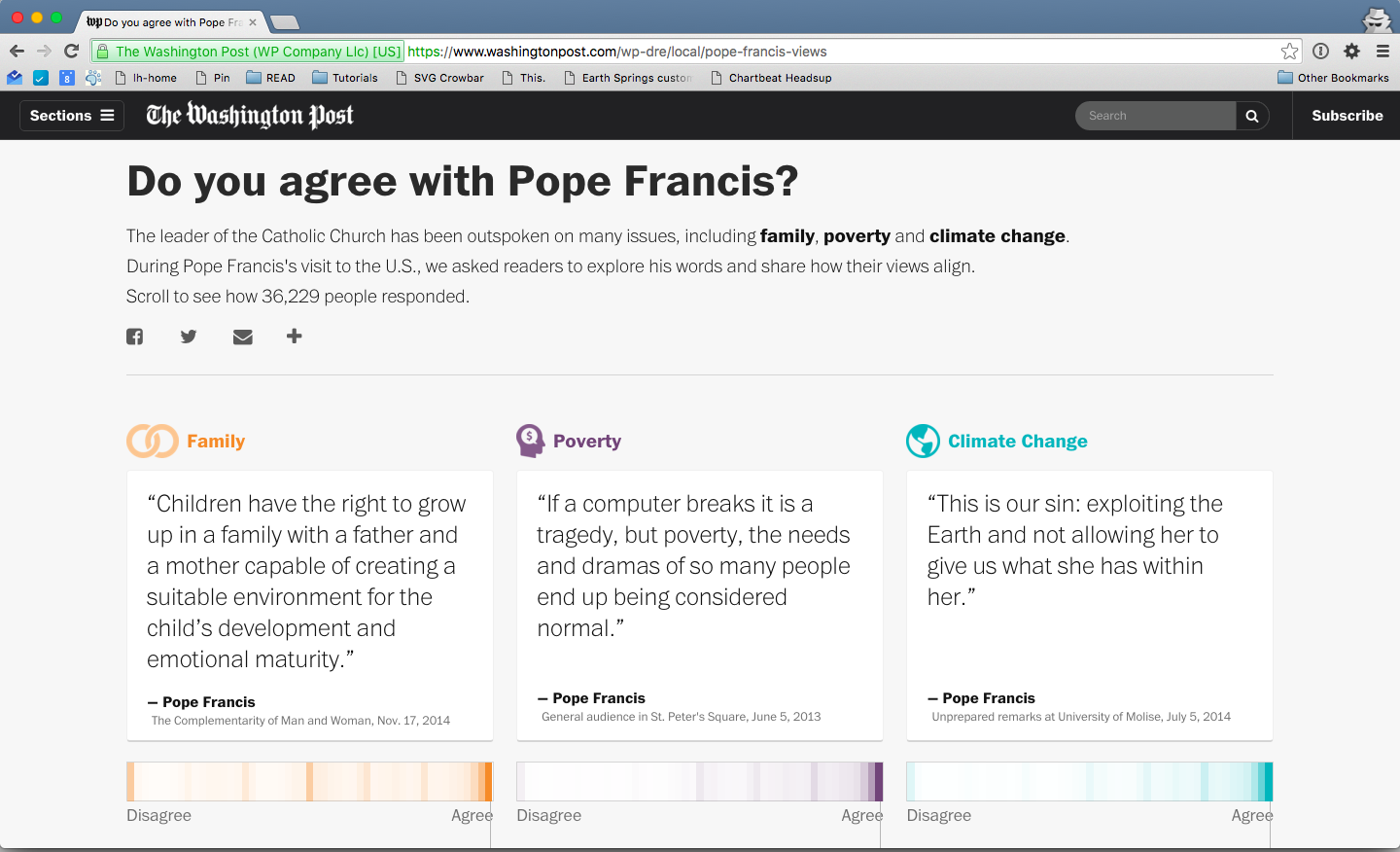Image resolution: width=1400 pixels, height=852 pixels.
Task: Open the SVG Crowbar bookmark
Action: (439, 78)
